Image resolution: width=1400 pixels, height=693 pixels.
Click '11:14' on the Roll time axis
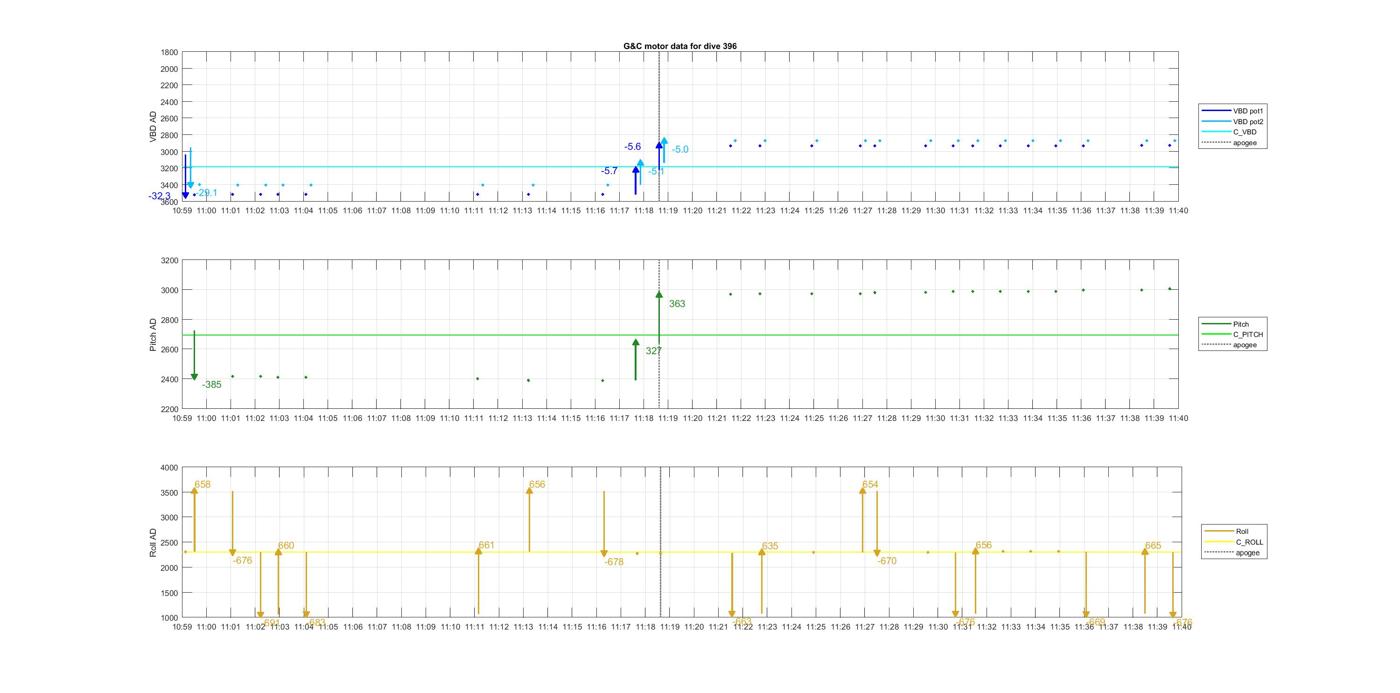pos(547,627)
